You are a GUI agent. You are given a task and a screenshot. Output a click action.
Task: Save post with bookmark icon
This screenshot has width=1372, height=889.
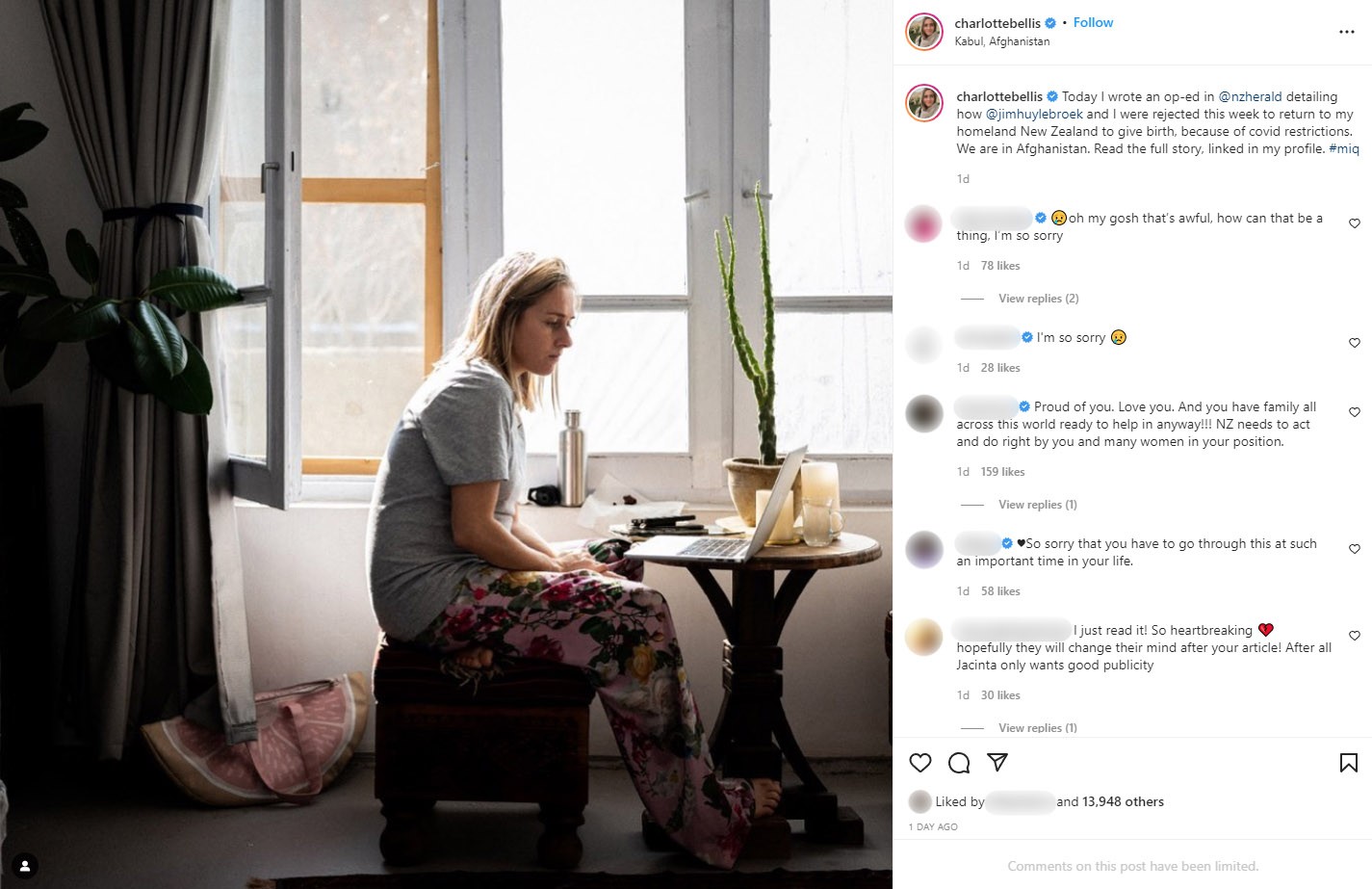coord(1349,763)
